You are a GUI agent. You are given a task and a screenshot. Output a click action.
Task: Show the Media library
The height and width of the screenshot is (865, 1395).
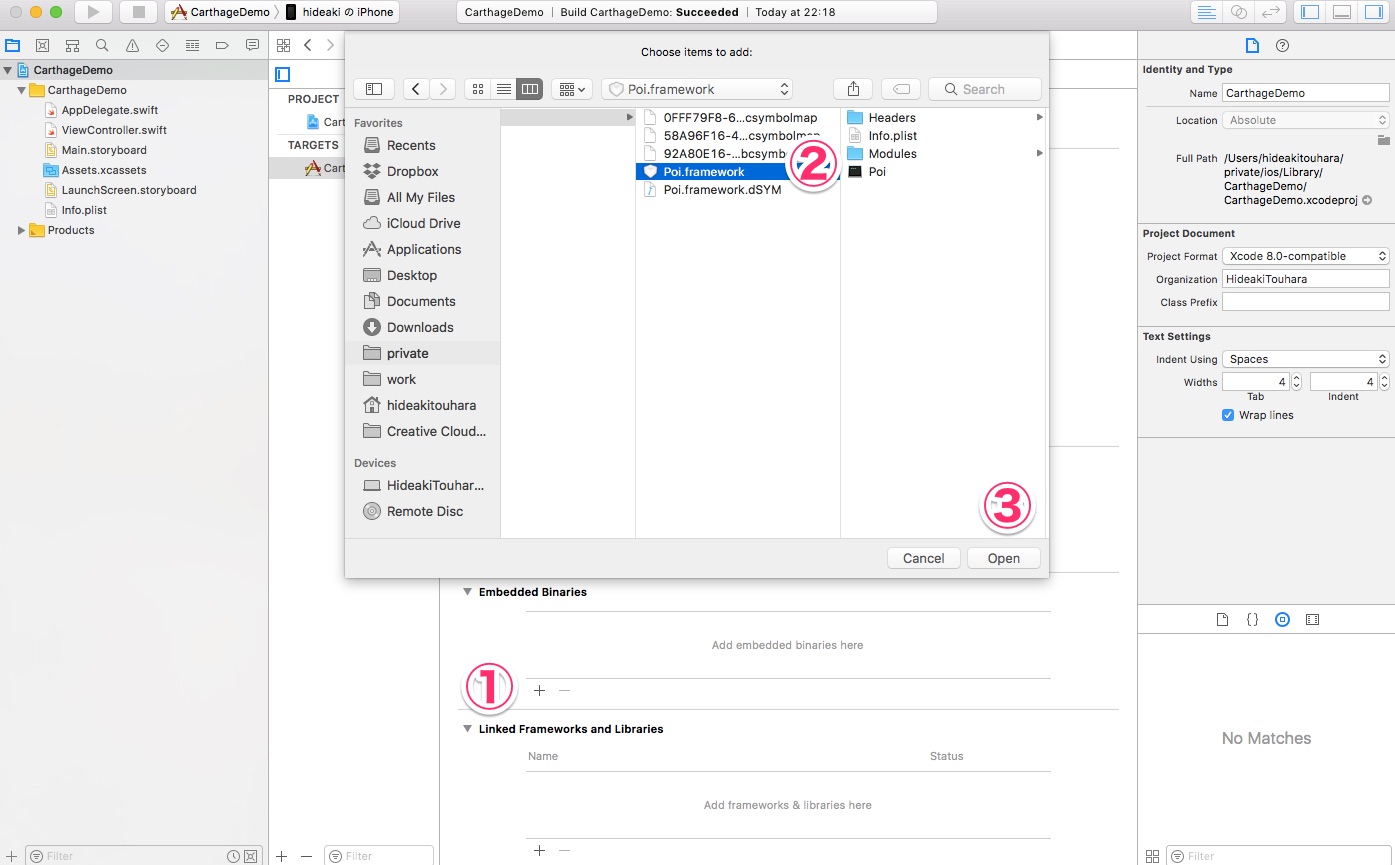[x=1312, y=620]
